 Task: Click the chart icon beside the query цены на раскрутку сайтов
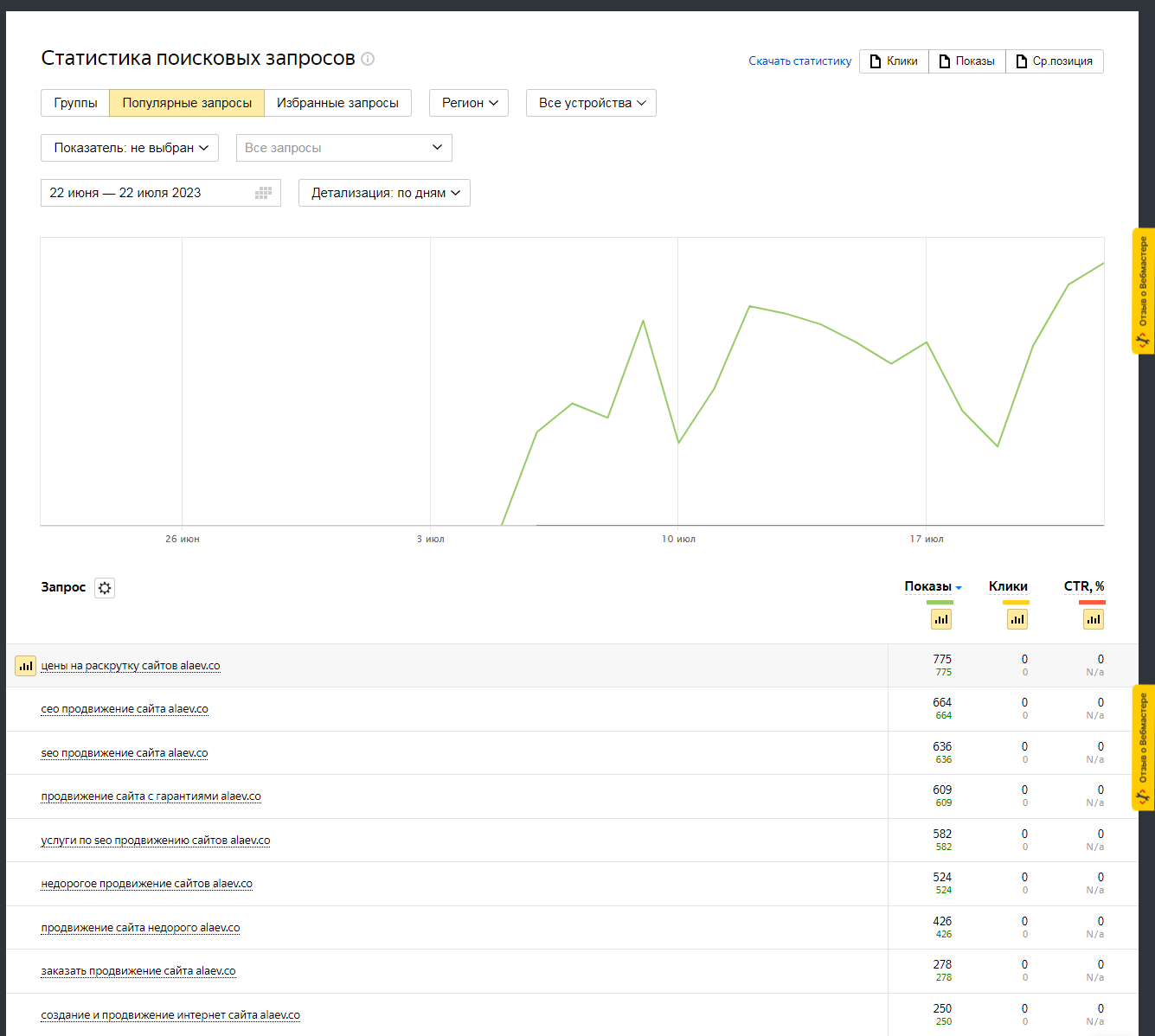coord(26,666)
